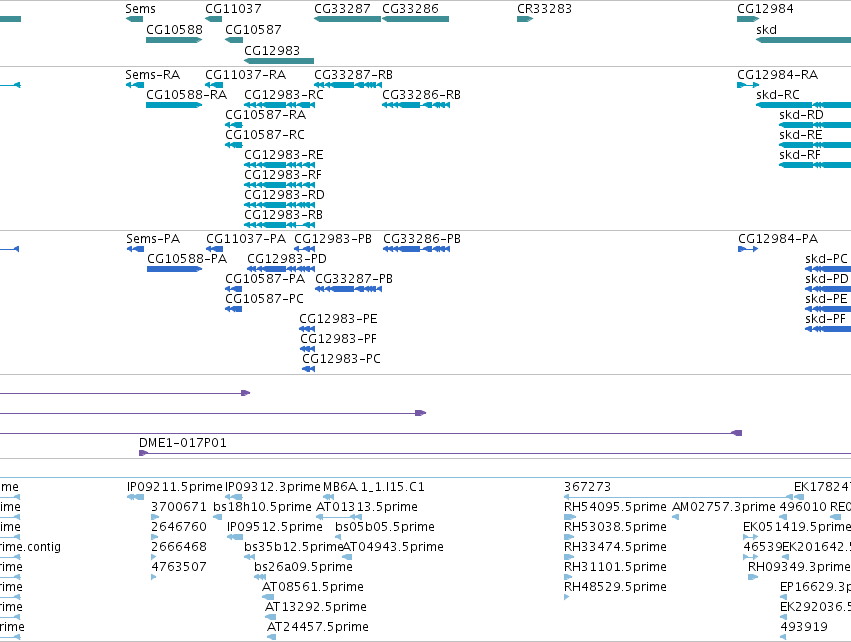Click the DME1-017P01 clone label

pos(183,443)
